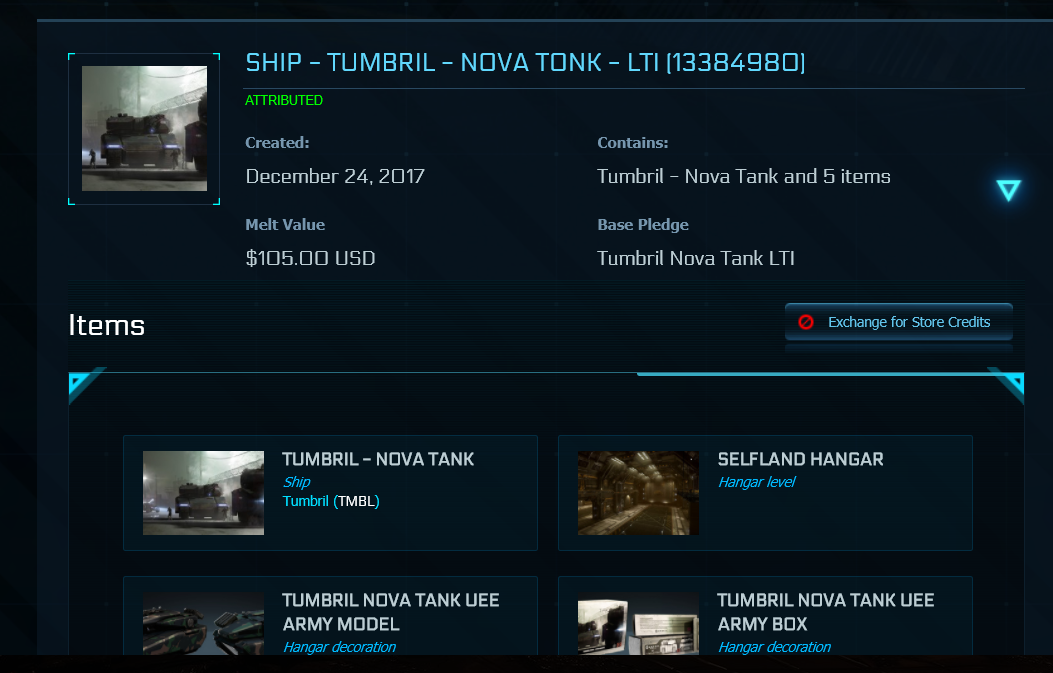Viewport: 1053px width, 673px height.
Task: Open the UEE Army Model item image
Action: [203, 624]
